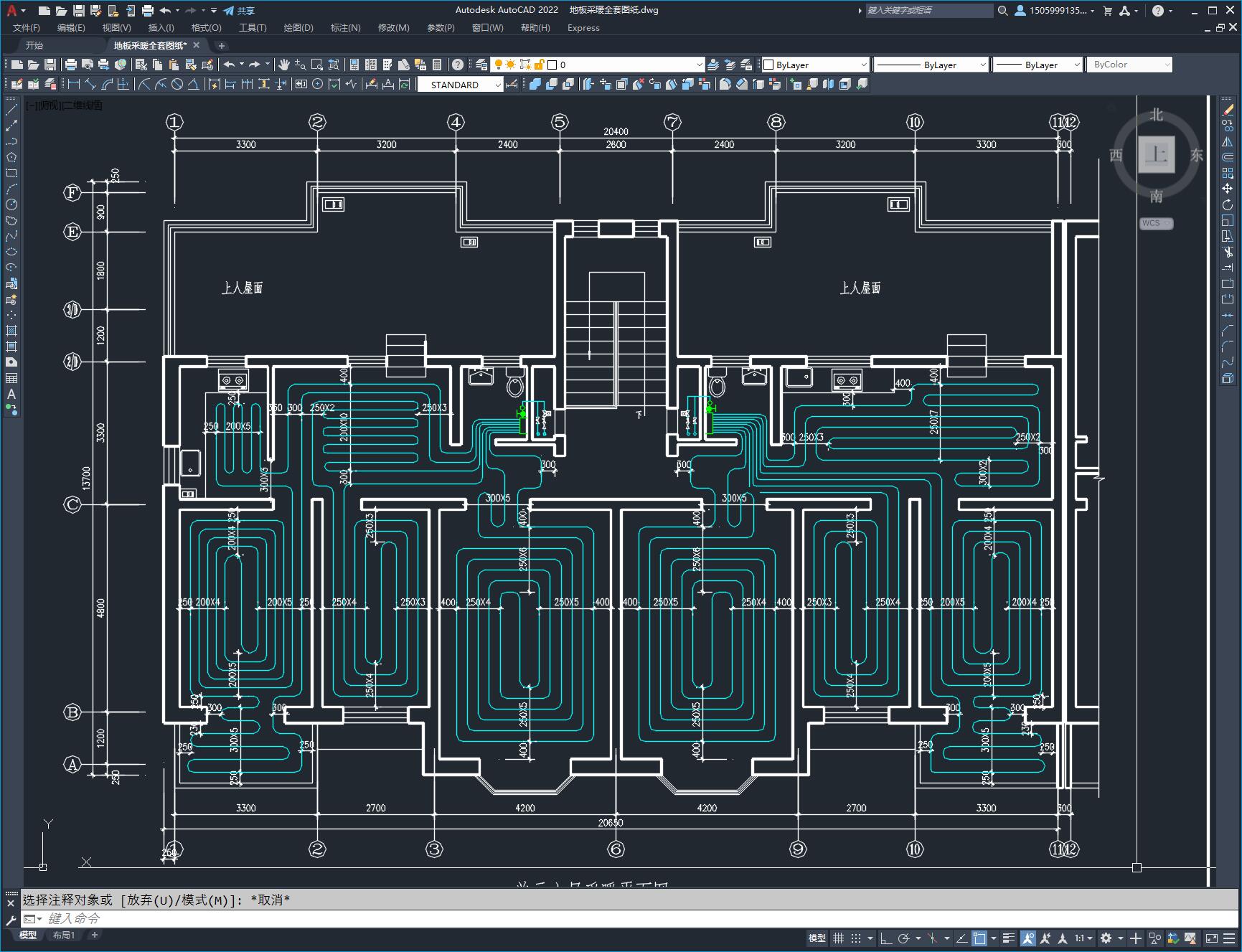Click the ViewCube 上 top face
1242x952 pixels.
pos(1156,154)
